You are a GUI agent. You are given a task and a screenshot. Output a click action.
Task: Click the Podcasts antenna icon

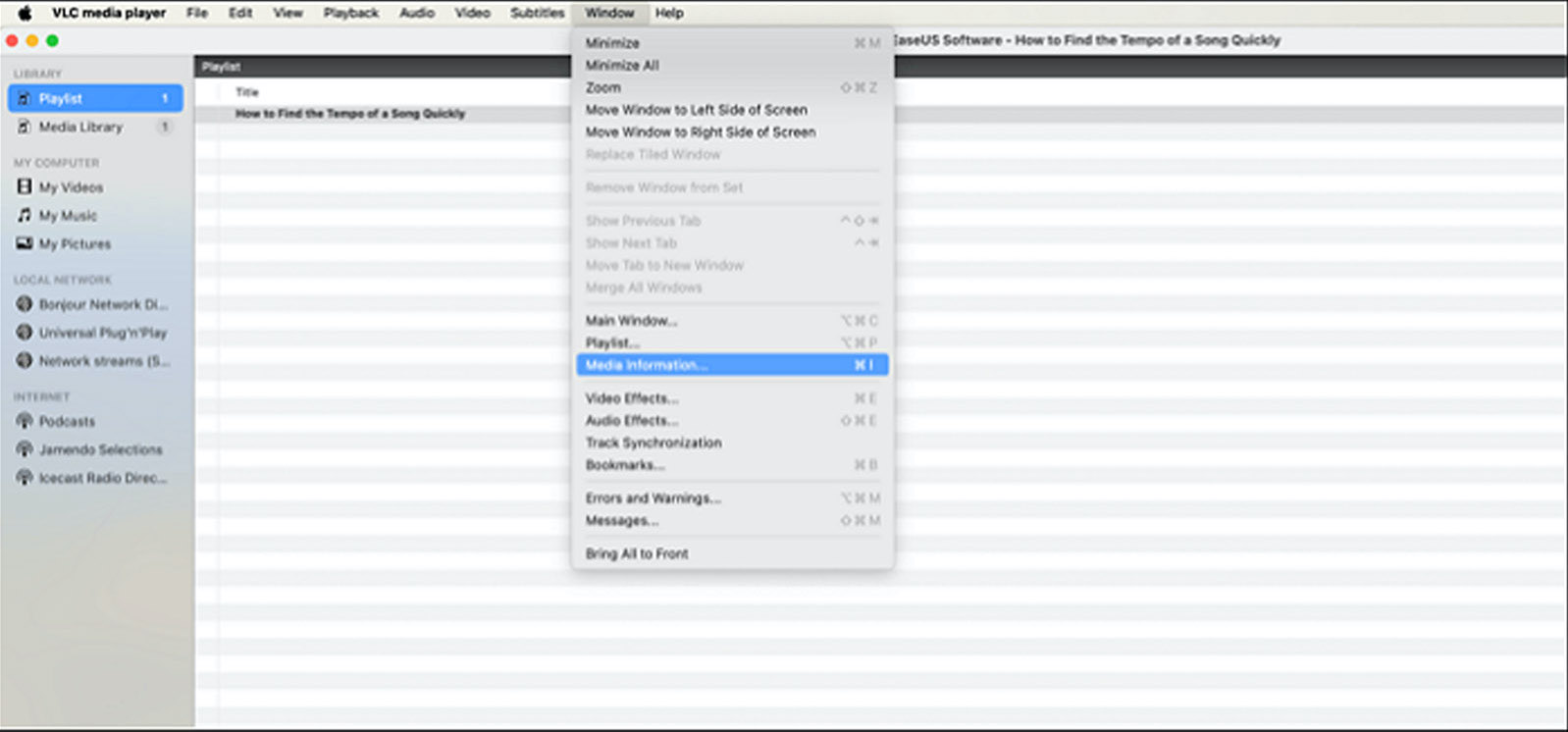pos(25,421)
